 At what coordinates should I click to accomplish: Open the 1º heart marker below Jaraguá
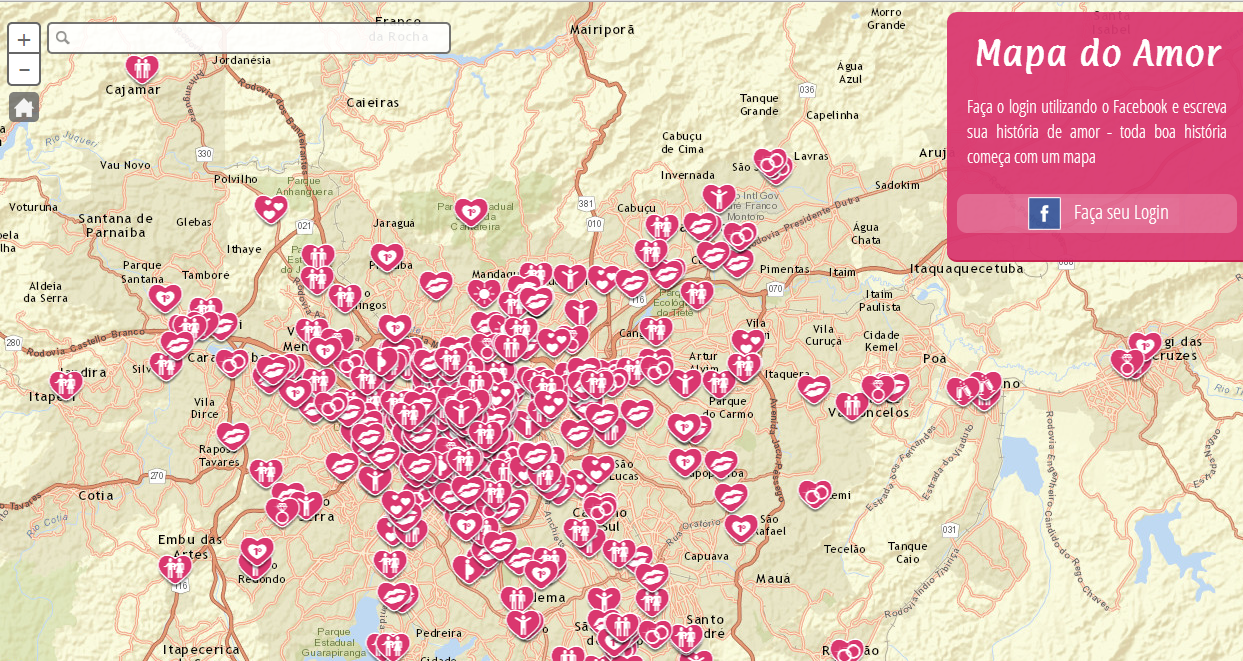coord(387,258)
